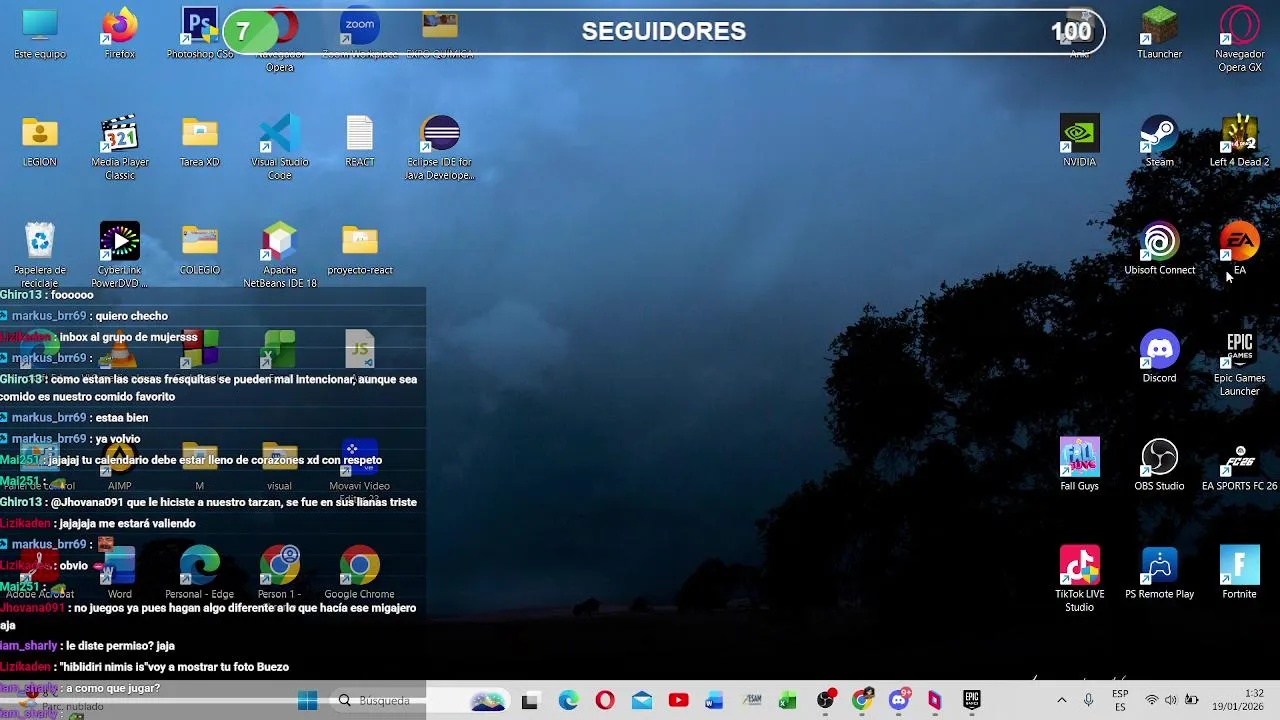The width and height of the screenshot is (1280, 720).
Task: Open Opera from the taskbar
Action: coord(605,701)
